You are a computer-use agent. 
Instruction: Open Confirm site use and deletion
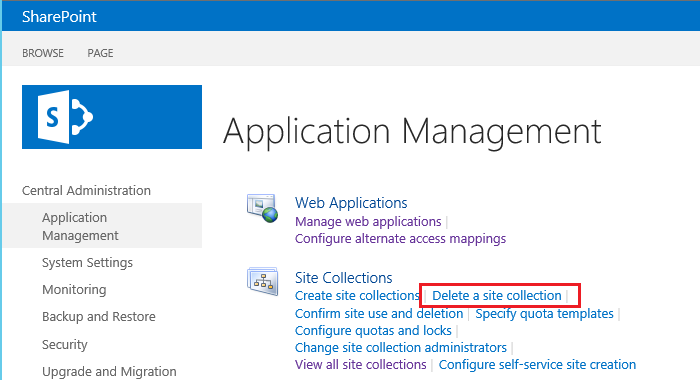pos(379,313)
